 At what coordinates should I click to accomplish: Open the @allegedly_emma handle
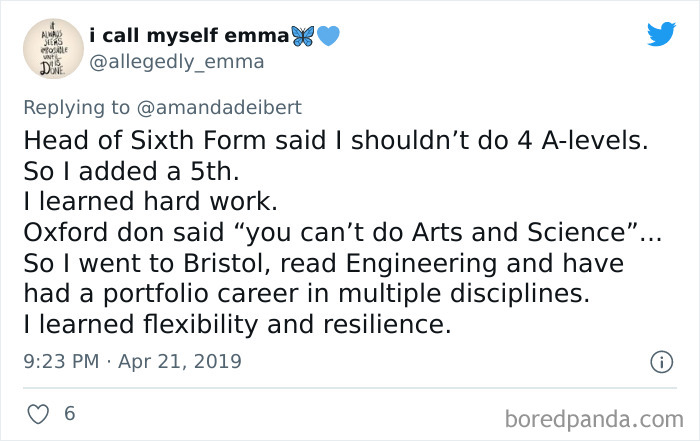(x=176, y=62)
